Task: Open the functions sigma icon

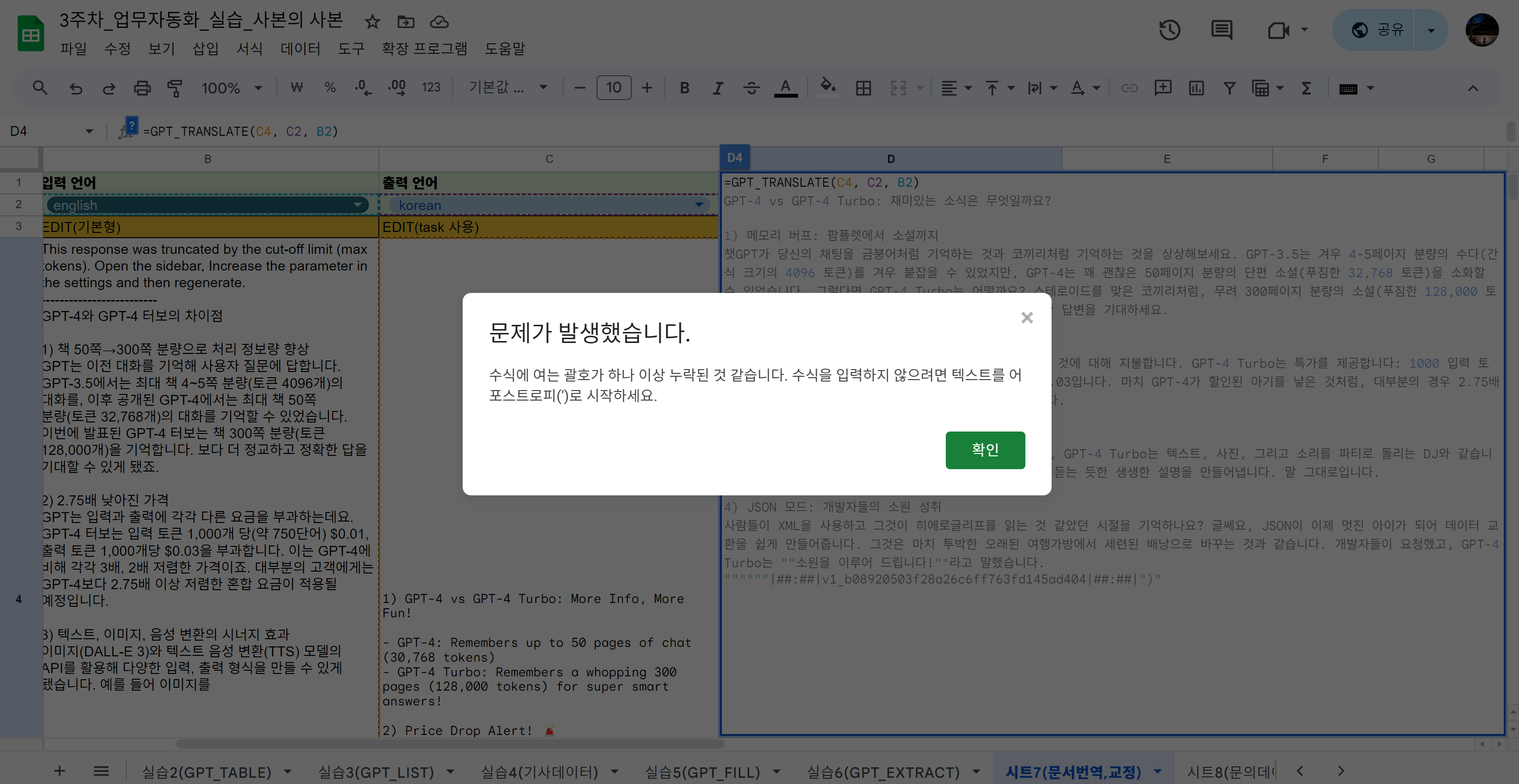Action: (1306, 89)
